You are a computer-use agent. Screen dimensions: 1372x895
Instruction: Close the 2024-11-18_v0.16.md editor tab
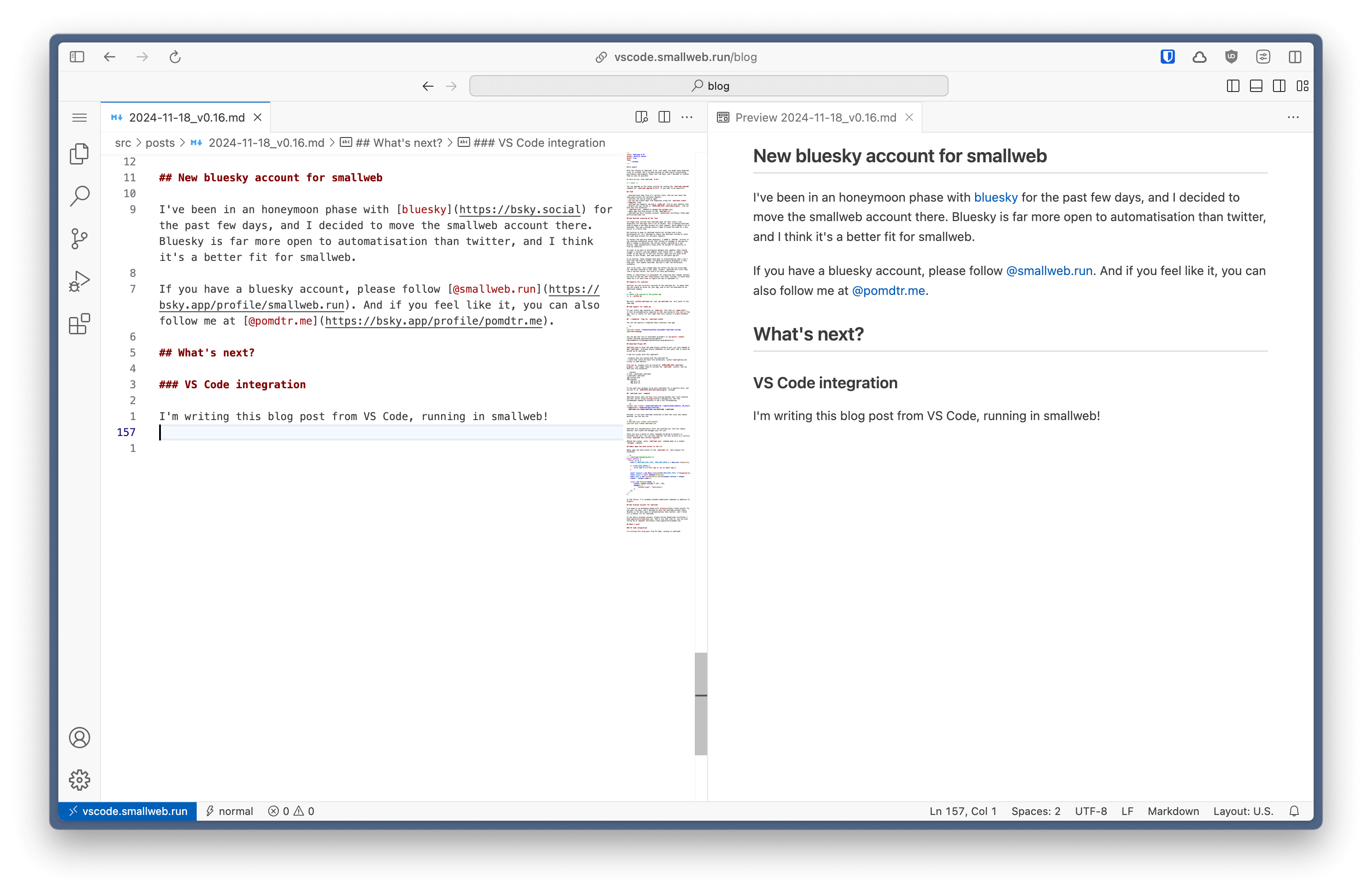[258, 118]
